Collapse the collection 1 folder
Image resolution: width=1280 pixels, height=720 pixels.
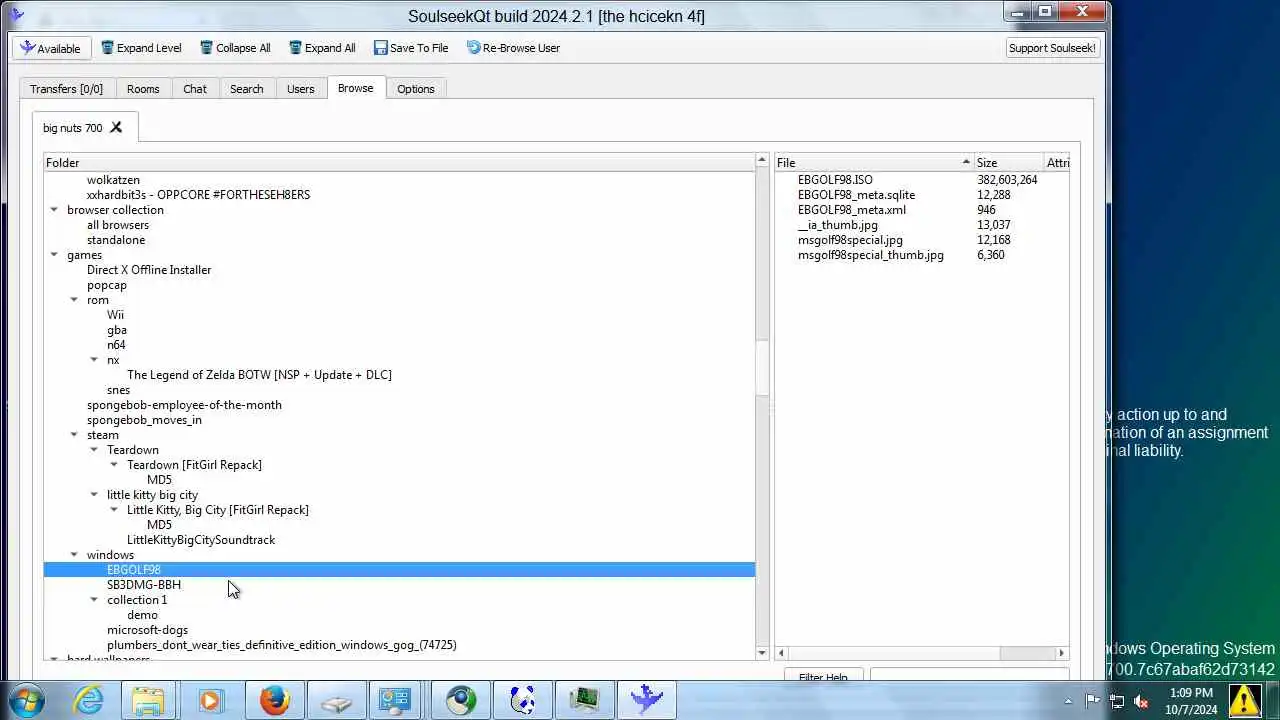pos(94,600)
